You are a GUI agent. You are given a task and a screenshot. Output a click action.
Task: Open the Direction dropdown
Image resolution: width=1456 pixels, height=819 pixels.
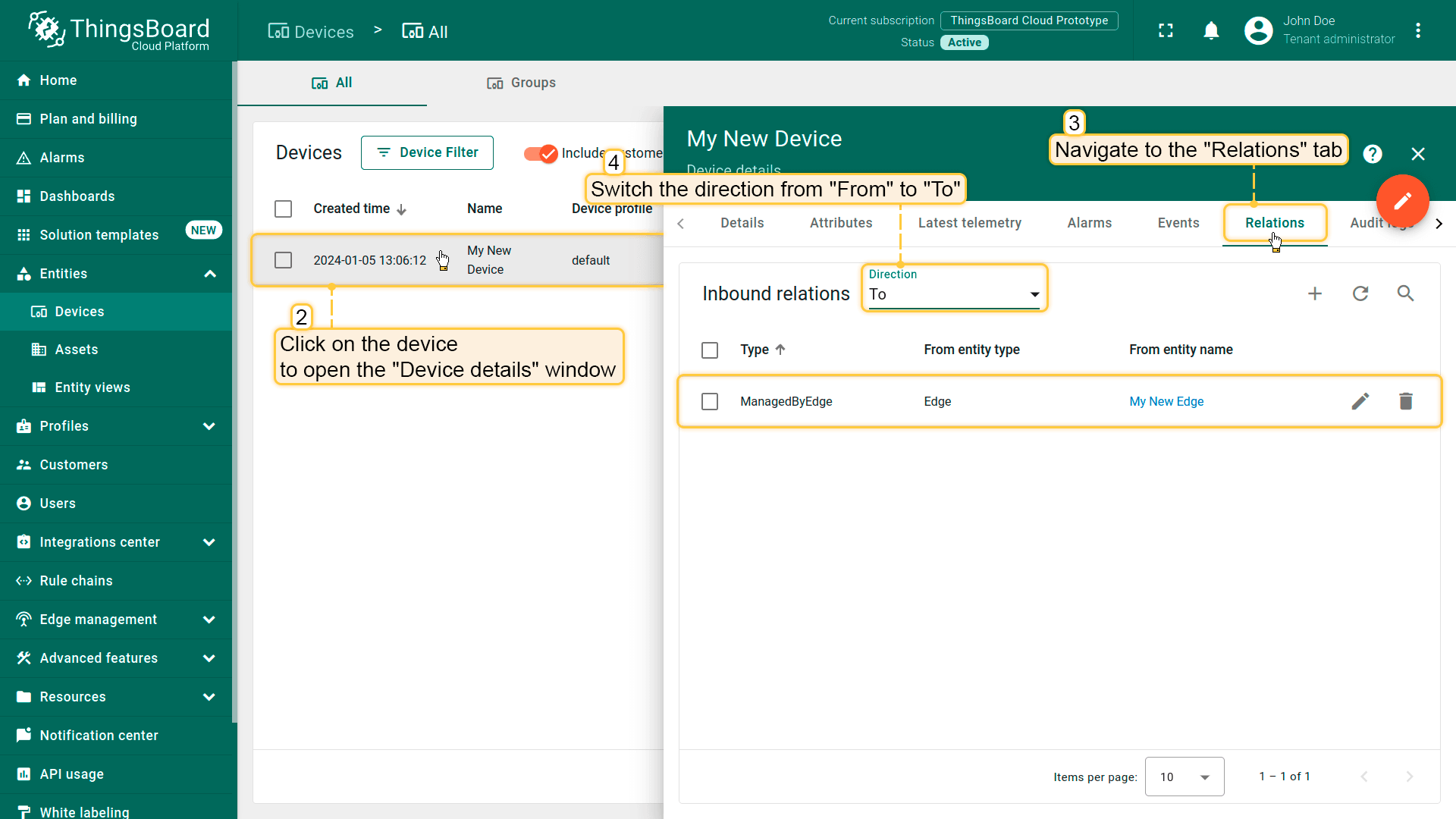click(x=953, y=294)
